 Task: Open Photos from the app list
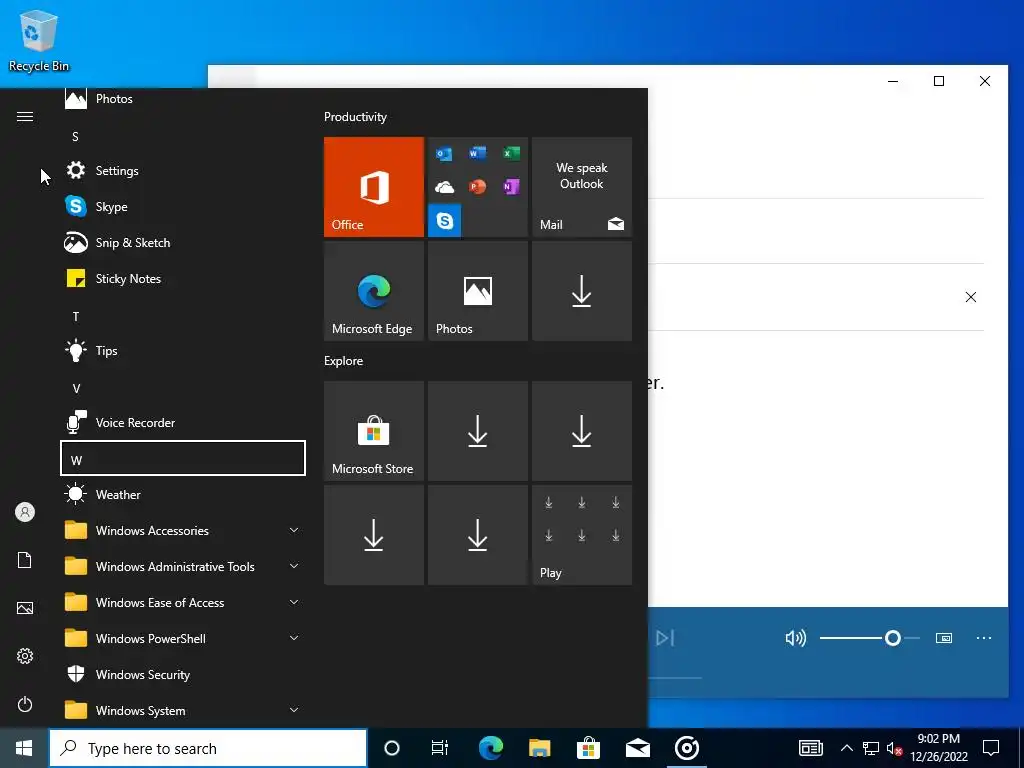pyautogui.click(x=183, y=99)
